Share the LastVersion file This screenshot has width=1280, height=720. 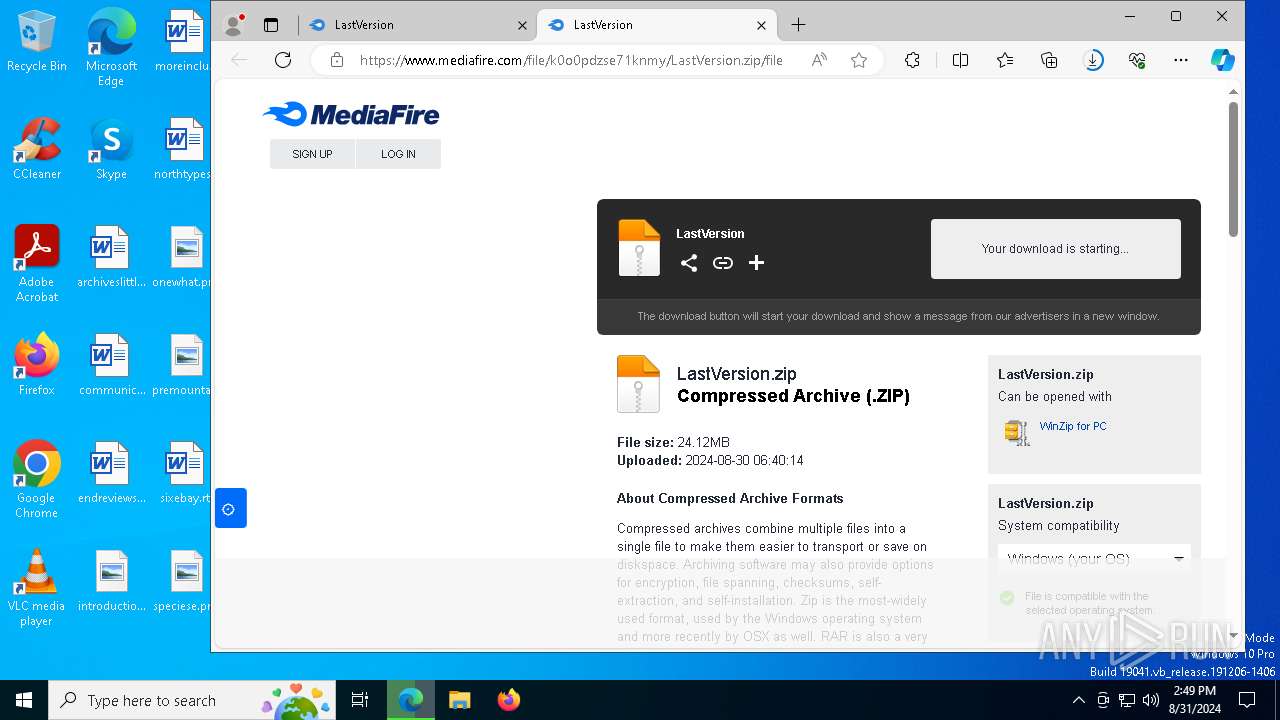(689, 263)
